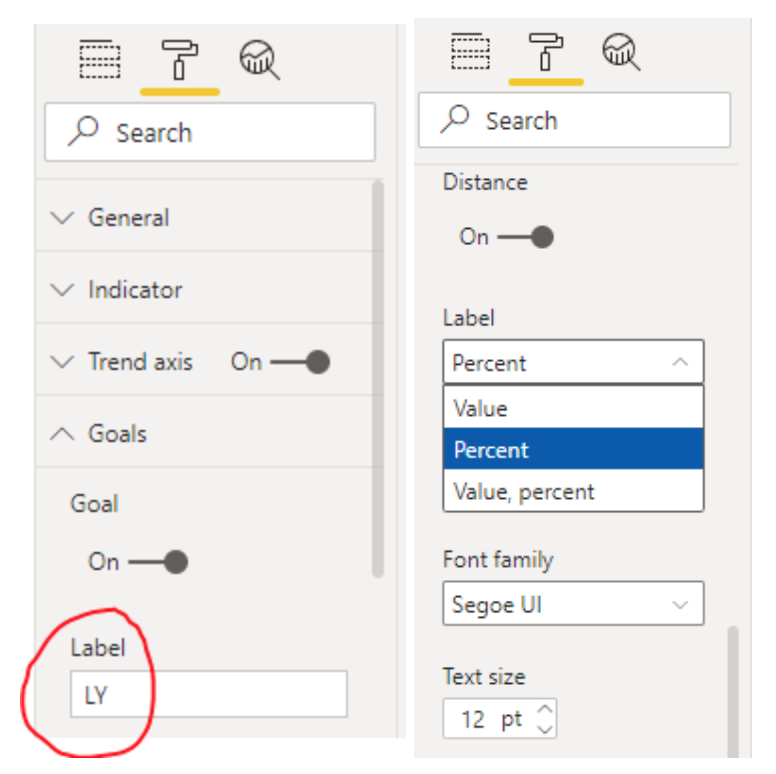Increase text size with up arrow
The width and height of the screenshot is (776, 774).
tap(545, 710)
